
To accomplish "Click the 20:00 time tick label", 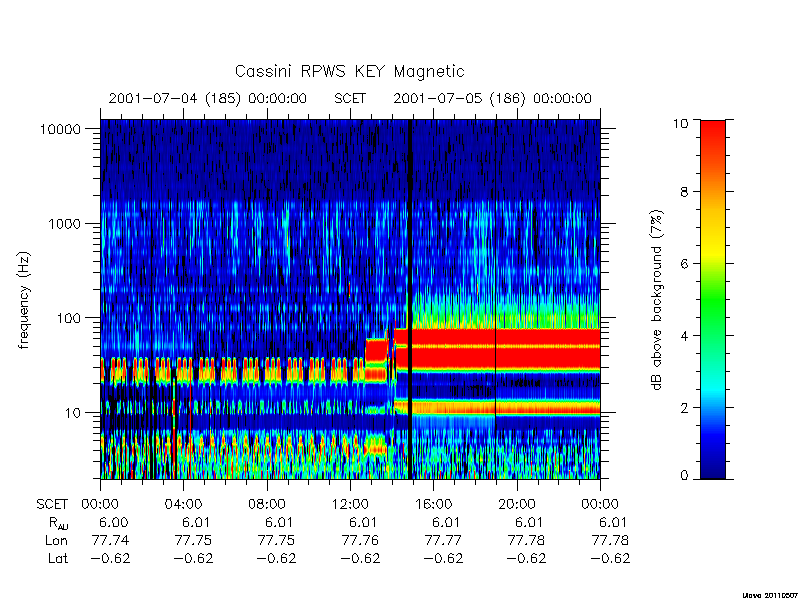I will pos(517,505).
